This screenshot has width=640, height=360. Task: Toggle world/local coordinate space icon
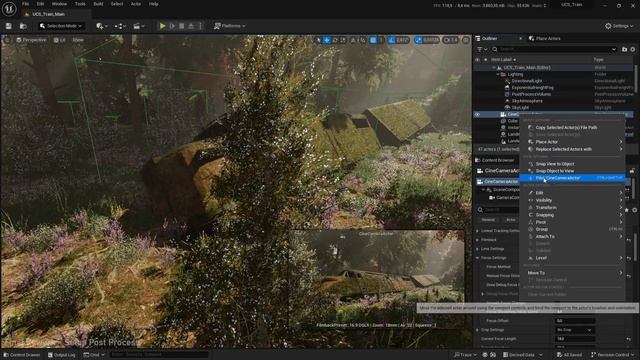click(353, 40)
